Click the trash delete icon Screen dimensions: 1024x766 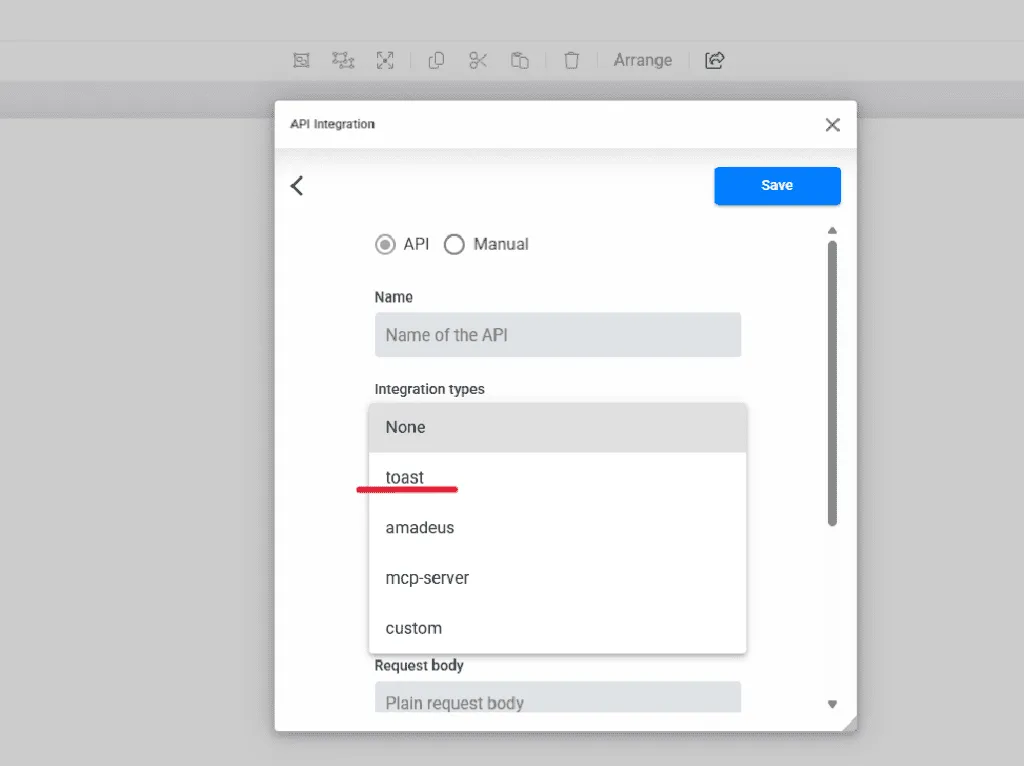pos(571,61)
